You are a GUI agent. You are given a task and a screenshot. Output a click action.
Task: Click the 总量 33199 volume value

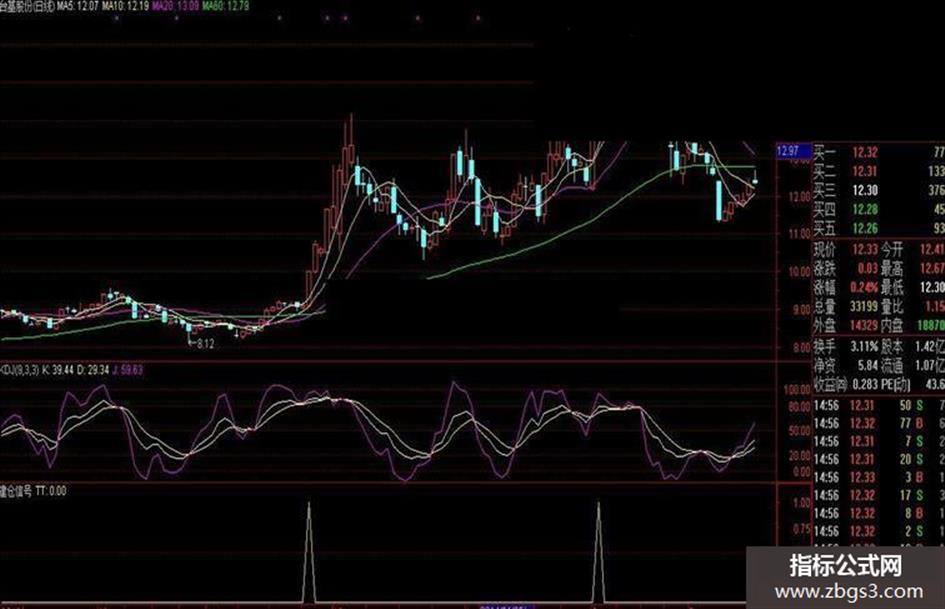tap(864, 306)
